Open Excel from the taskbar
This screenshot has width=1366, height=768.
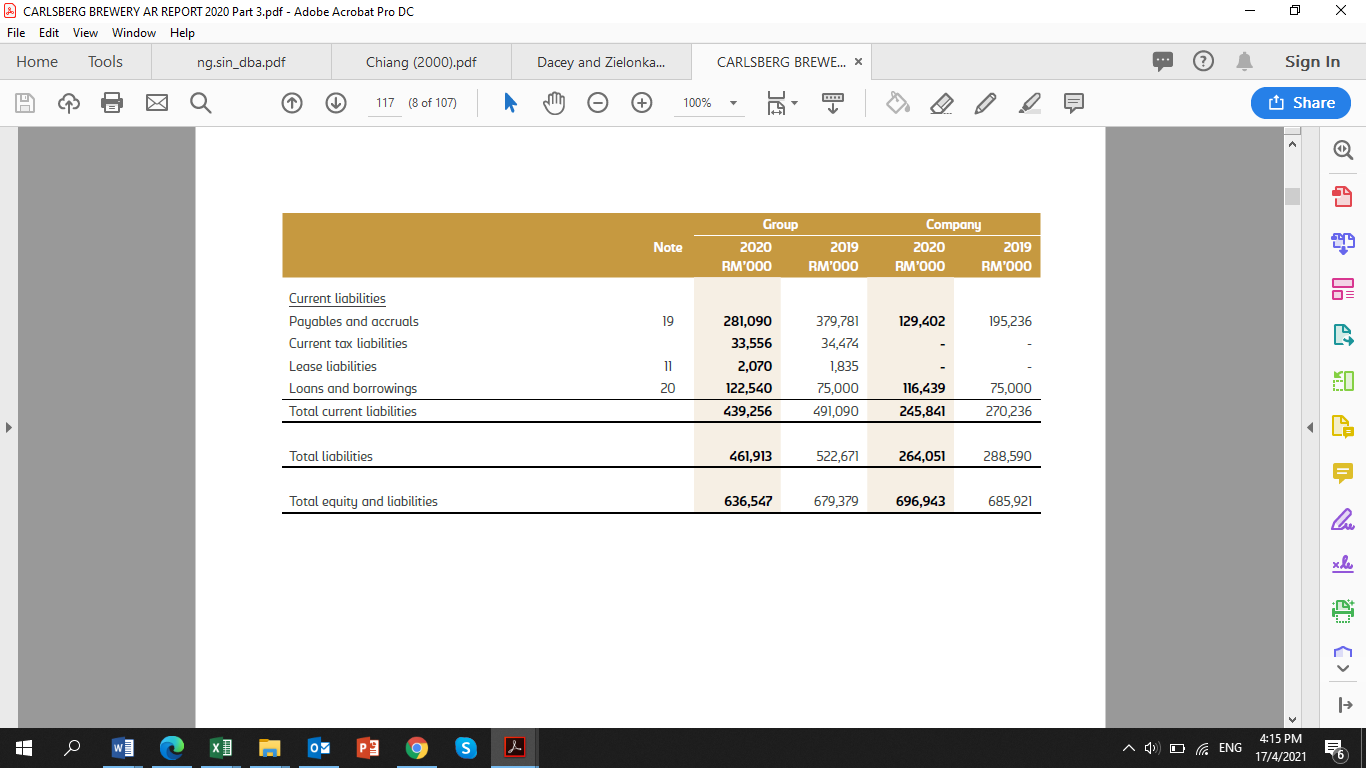coord(221,748)
